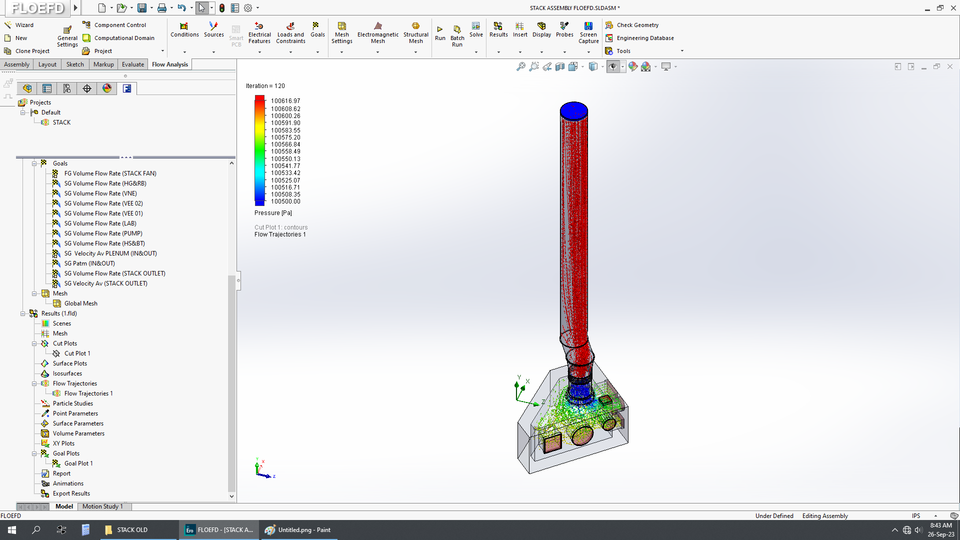The width and height of the screenshot is (960, 540).
Task: Open Structural Mesh tool
Action: [416, 32]
